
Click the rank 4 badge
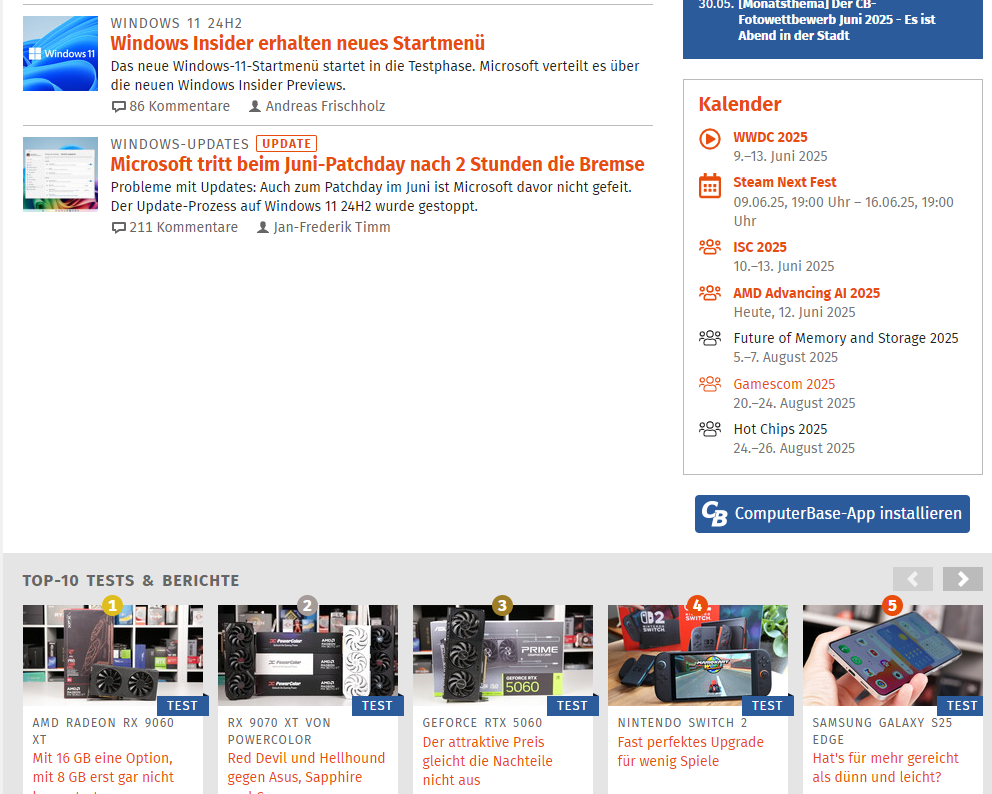pyautogui.click(x=697, y=605)
